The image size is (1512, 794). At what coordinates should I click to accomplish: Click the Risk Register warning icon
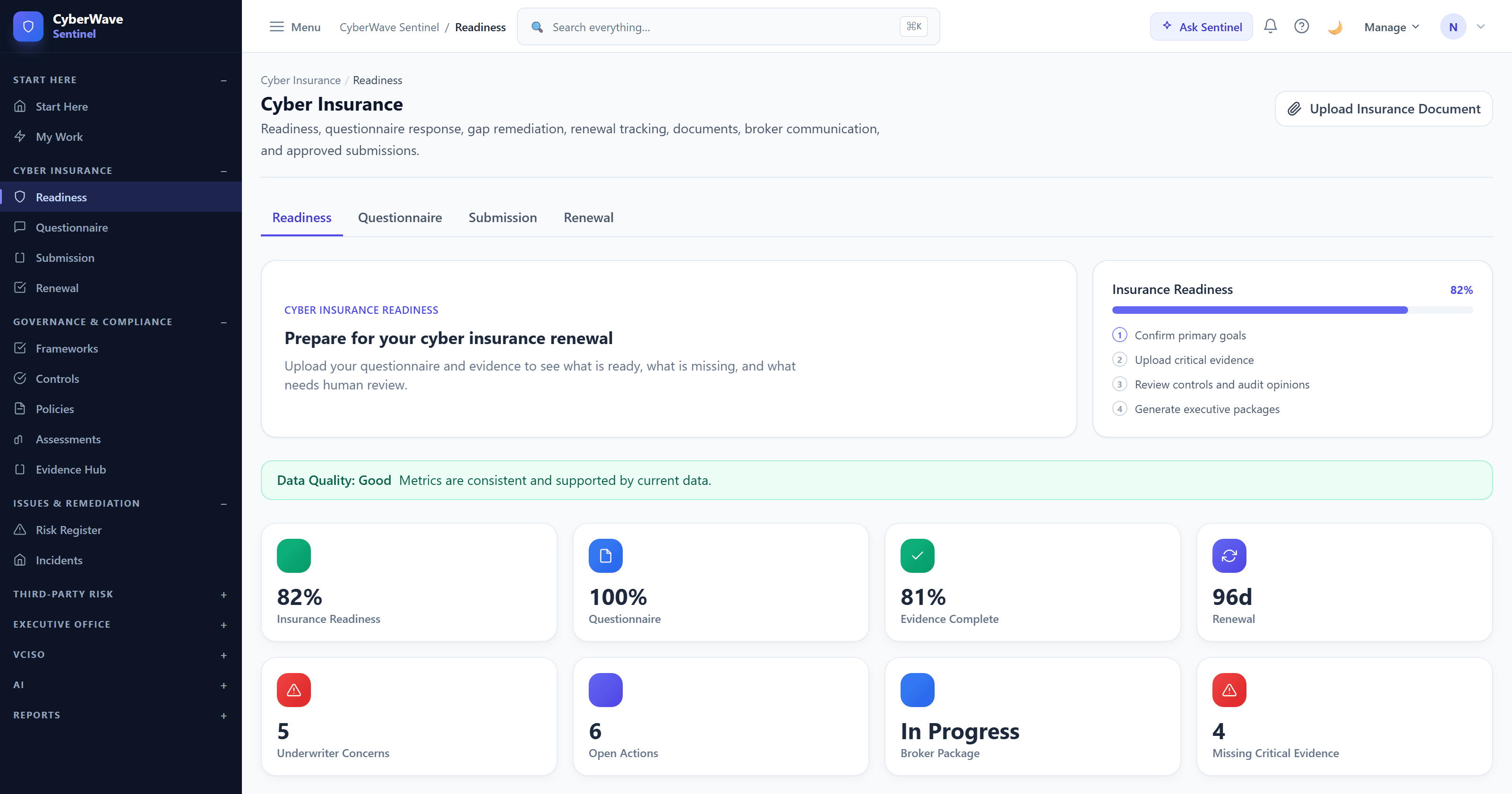coord(20,530)
